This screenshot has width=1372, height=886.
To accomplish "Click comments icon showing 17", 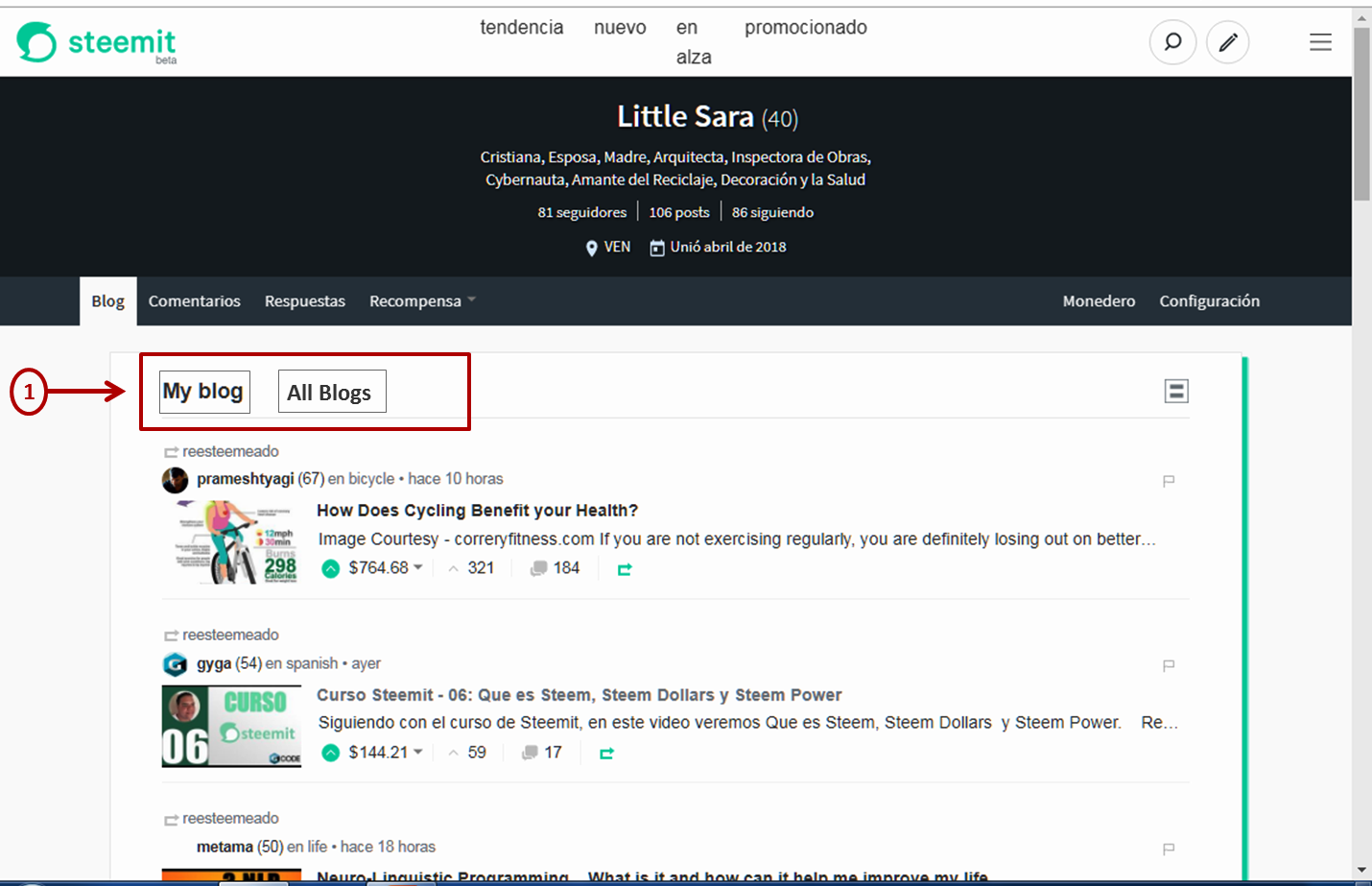I will click(530, 753).
